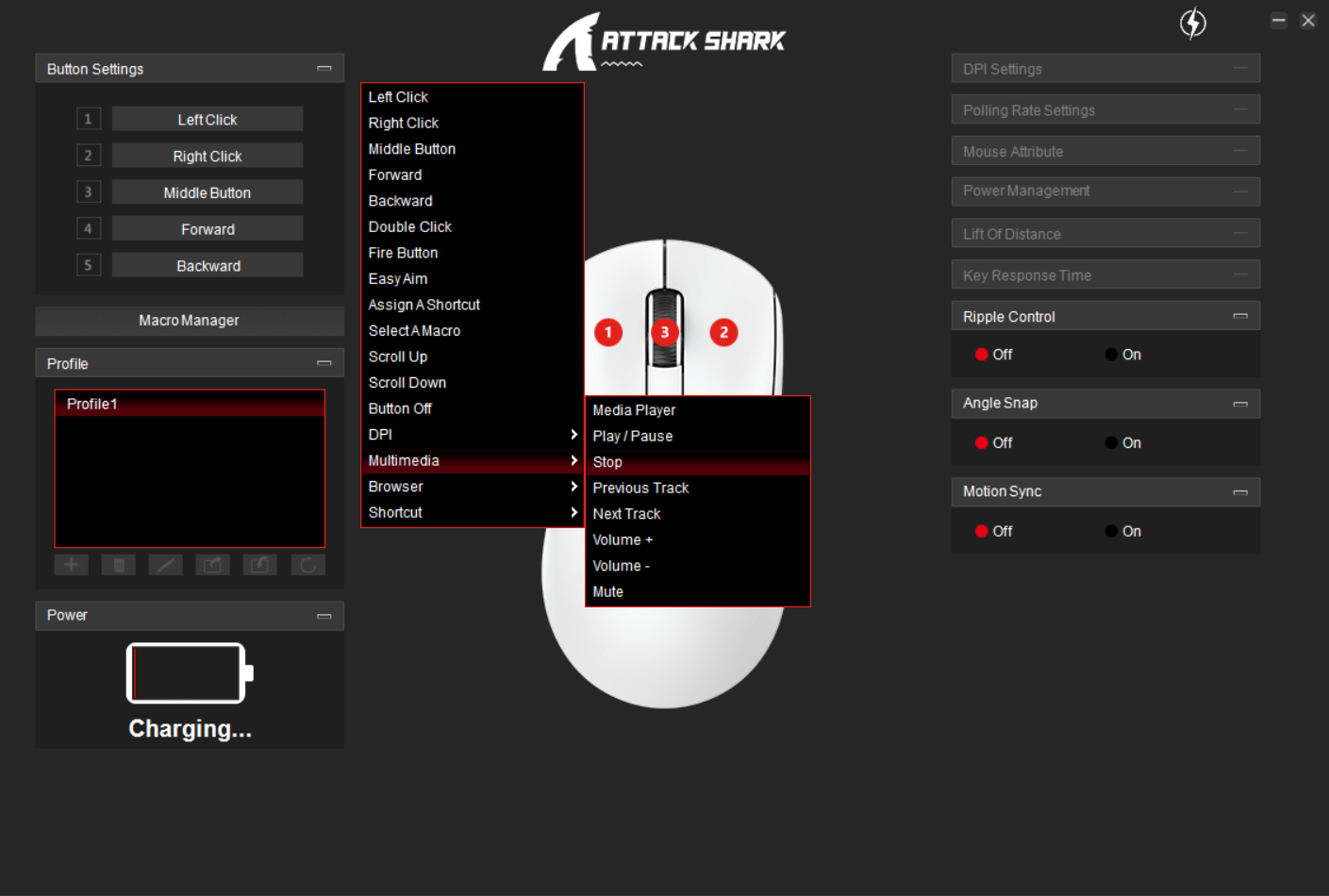Open the DPI submenu
Viewport: 1329px width, 896px height.
point(473,435)
